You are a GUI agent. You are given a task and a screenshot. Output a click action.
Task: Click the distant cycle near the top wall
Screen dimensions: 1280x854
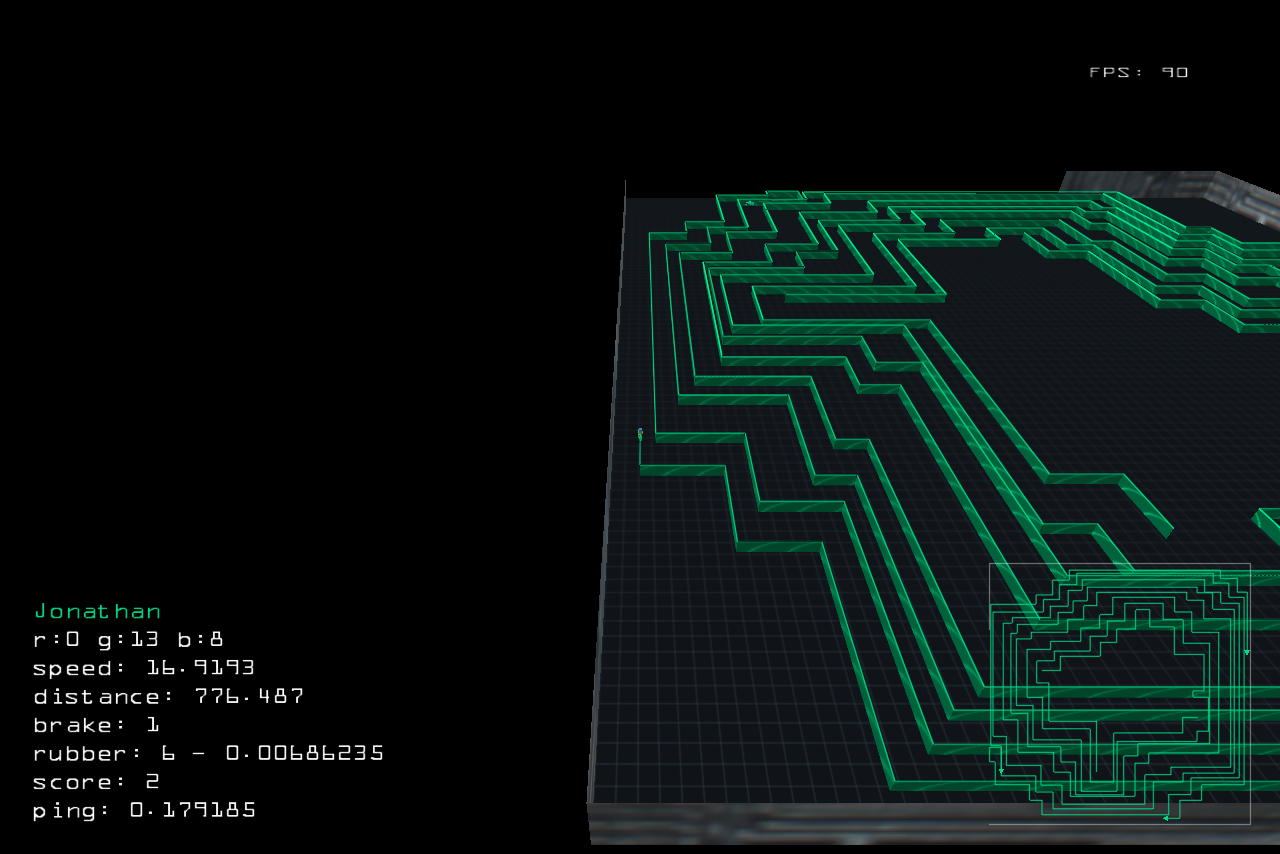(x=749, y=203)
